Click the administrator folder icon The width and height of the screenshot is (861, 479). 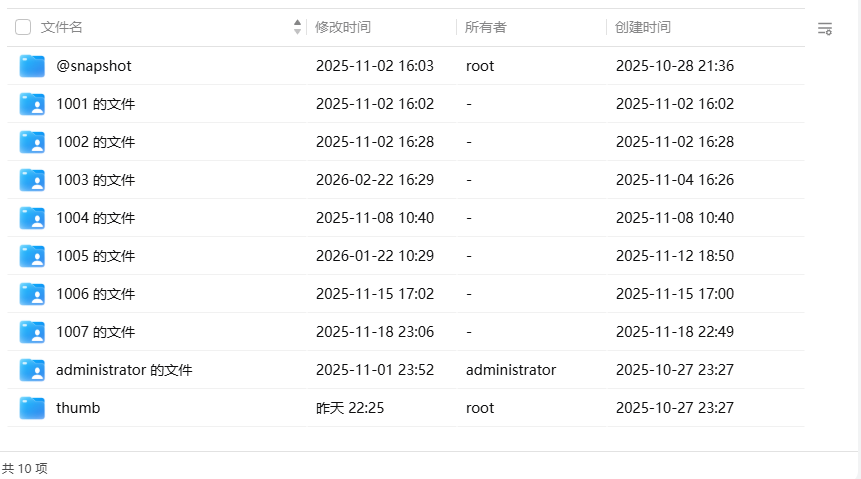[x=32, y=370]
